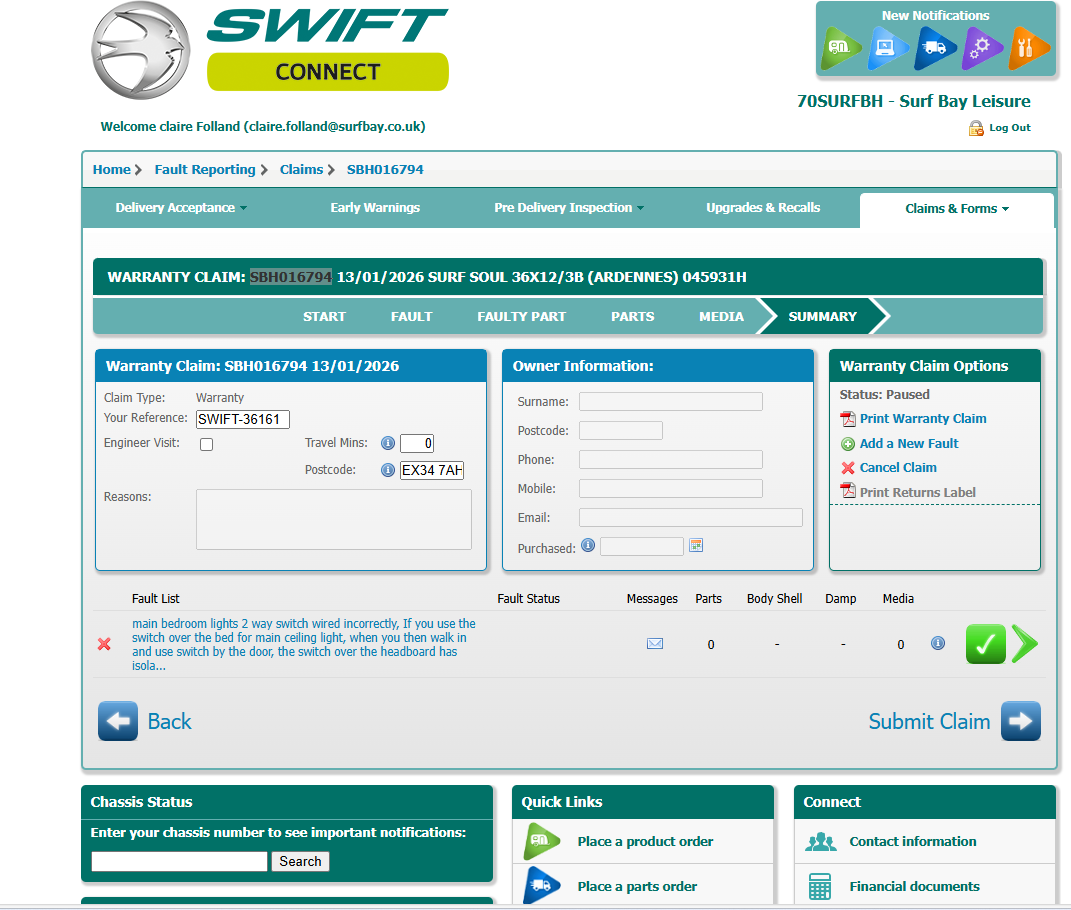Click the EX34 7AH postcode field
This screenshot has height=910, width=1071.
[x=432, y=470]
